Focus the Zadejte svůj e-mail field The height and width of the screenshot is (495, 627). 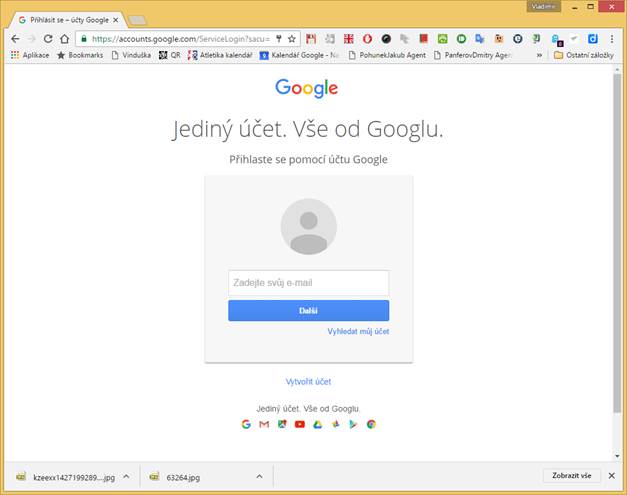click(x=308, y=283)
